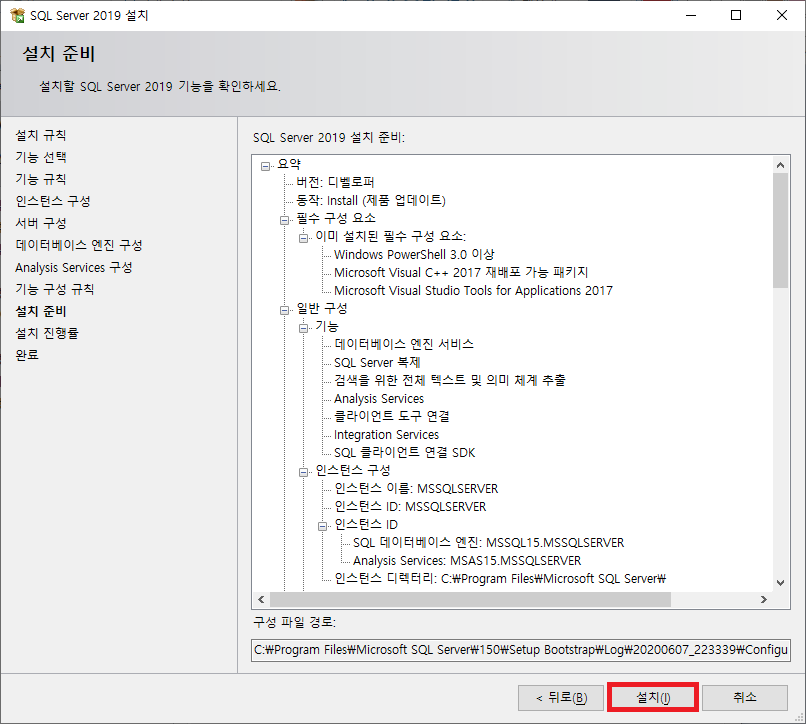Image resolution: width=806 pixels, height=724 pixels.
Task: Minimize the SQL Server setup window
Action: [691, 15]
